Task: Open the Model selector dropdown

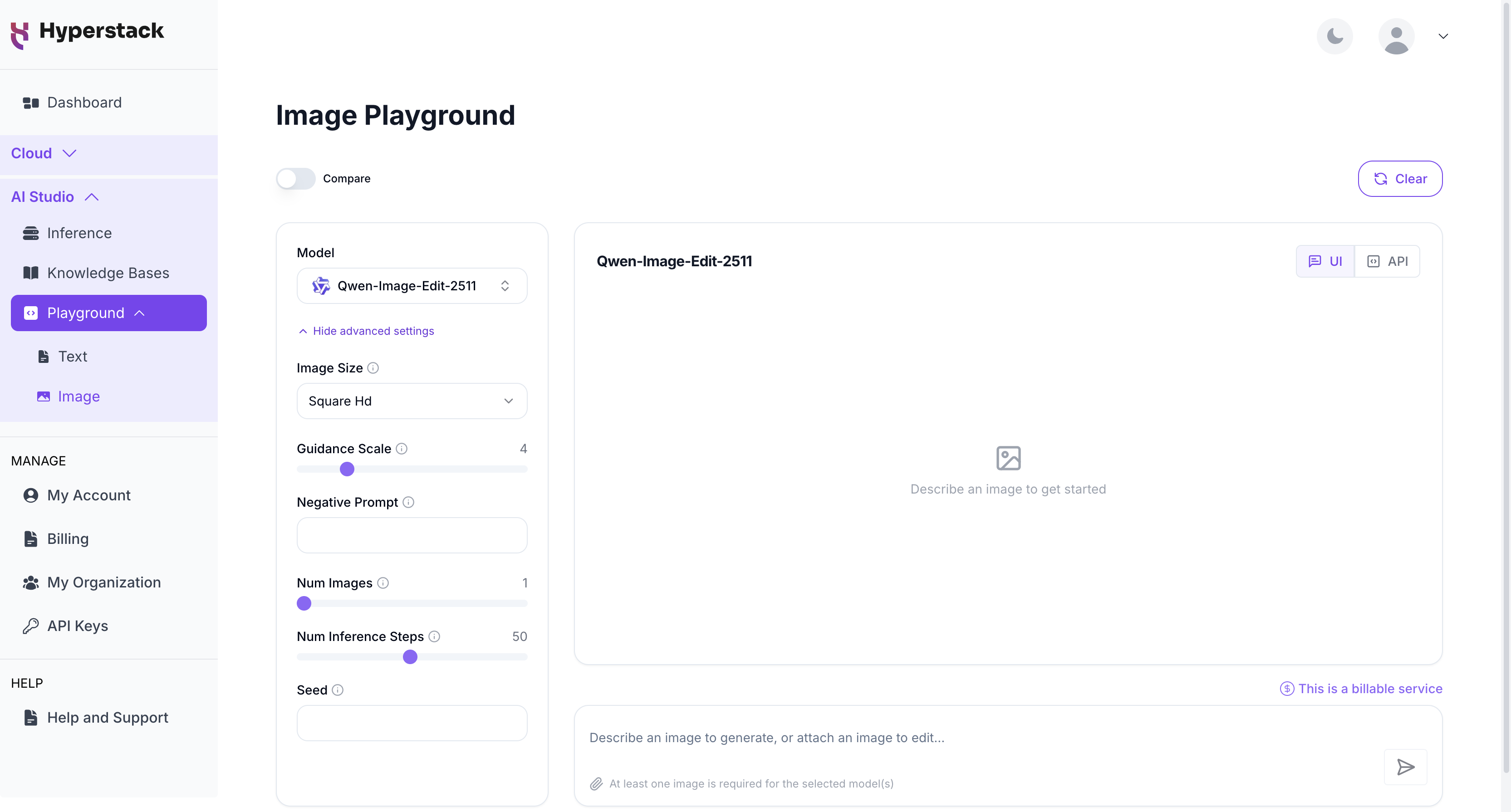Action: coord(412,286)
